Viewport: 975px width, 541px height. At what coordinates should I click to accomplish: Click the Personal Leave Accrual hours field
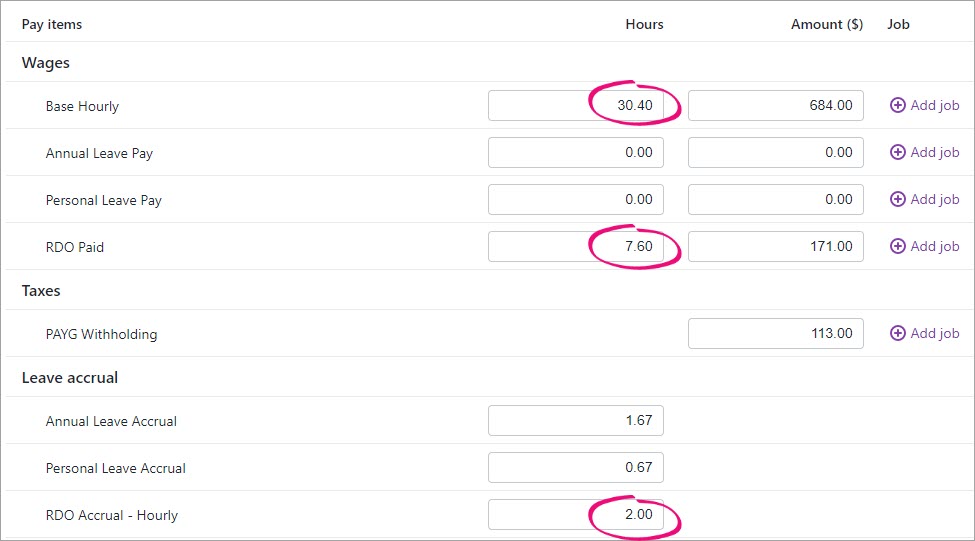(x=575, y=467)
